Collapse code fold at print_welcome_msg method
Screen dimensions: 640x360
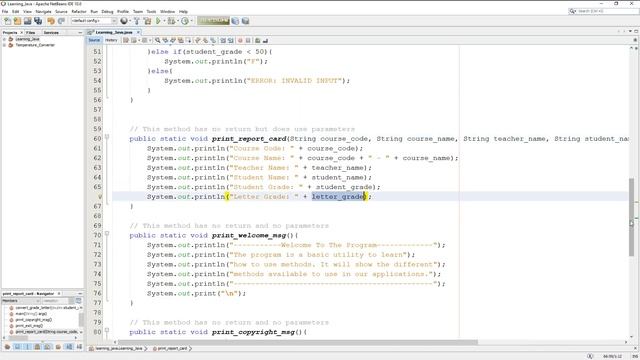[107, 234]
